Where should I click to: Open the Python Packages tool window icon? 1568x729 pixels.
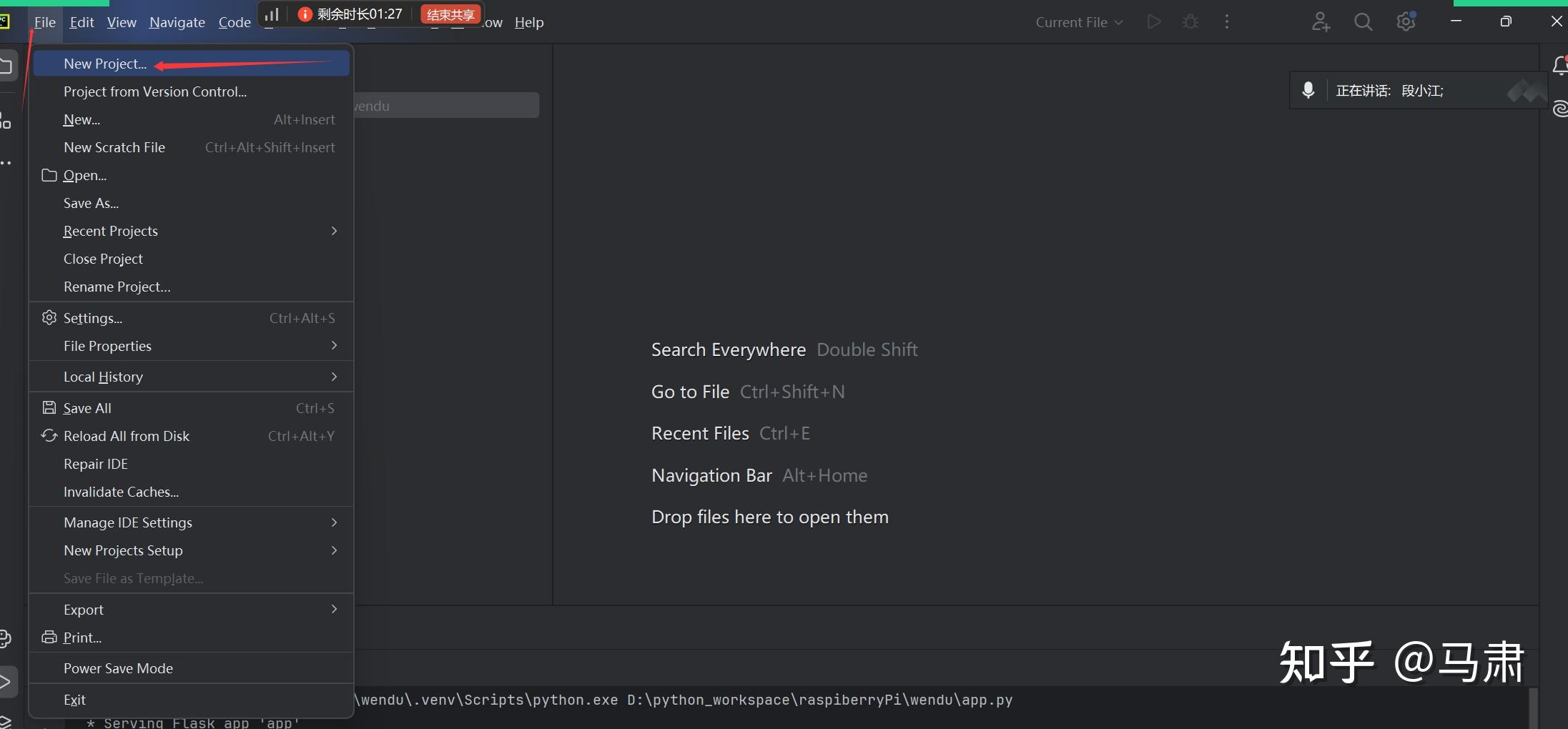pyautogui.click(x=6, y=638)
